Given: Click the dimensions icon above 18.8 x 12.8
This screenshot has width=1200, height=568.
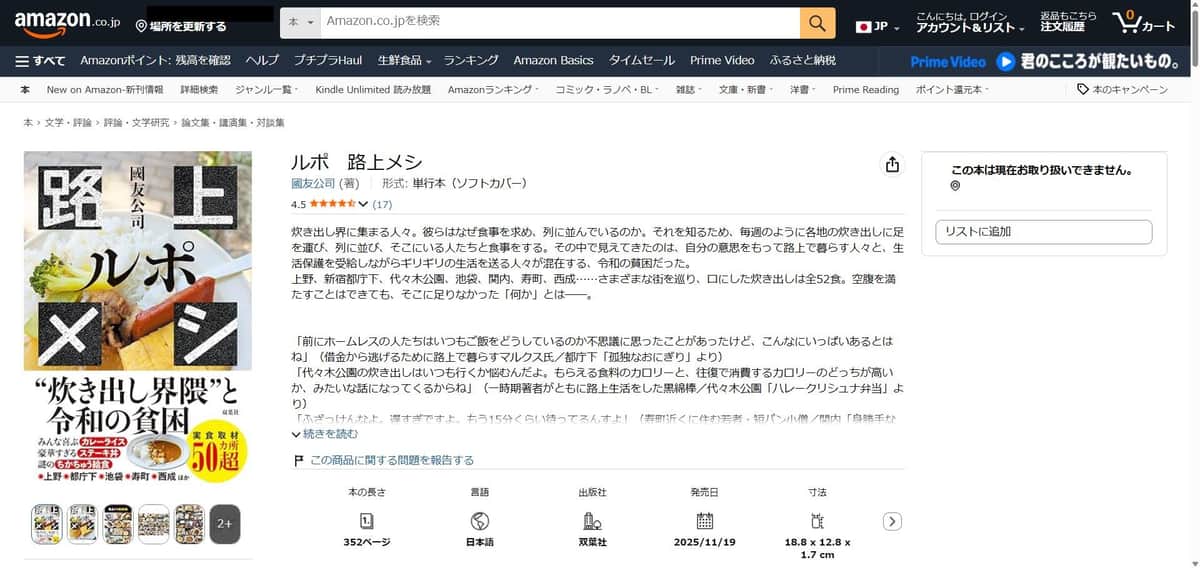Looking at the screenshot, I should point(817,521).
